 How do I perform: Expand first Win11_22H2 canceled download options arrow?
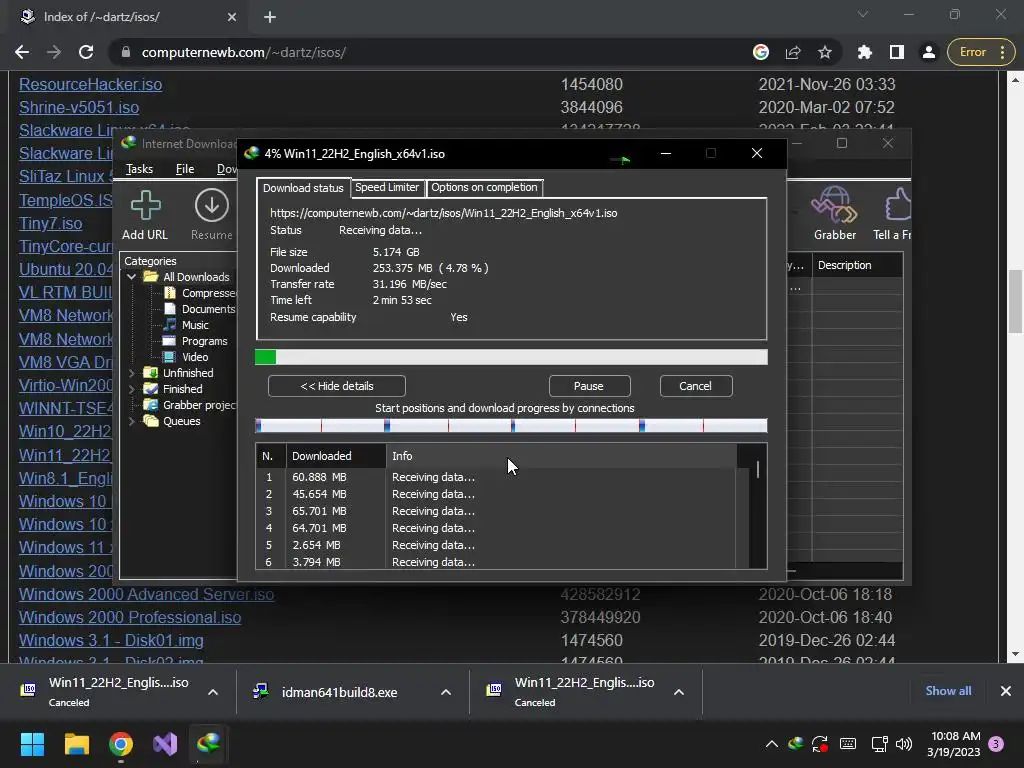(213, 692)
